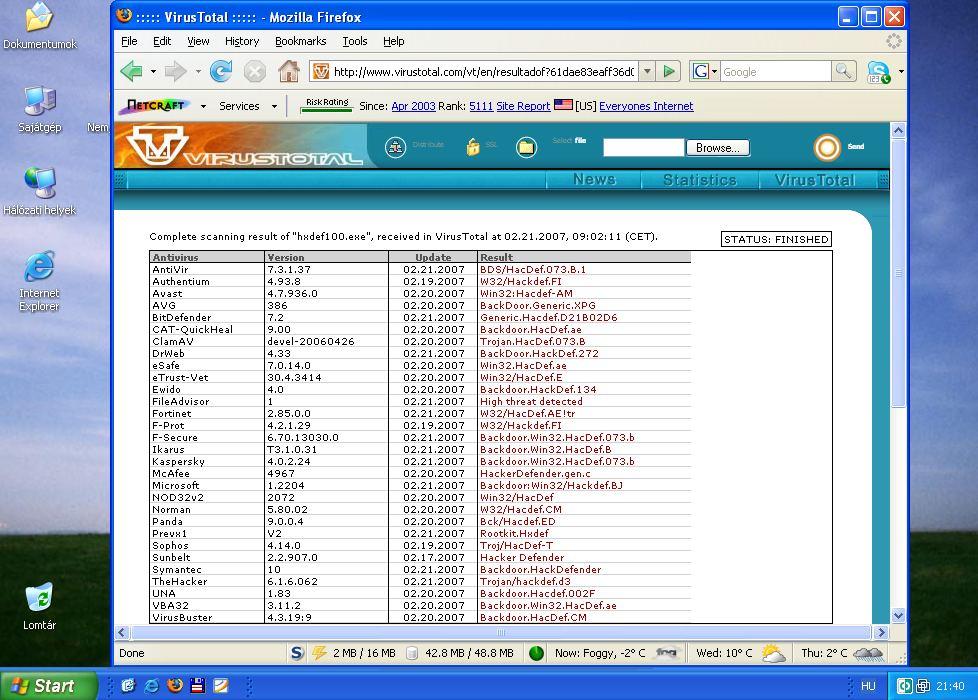
Task: Click the Windows Start button
Action: click(49, 686)
